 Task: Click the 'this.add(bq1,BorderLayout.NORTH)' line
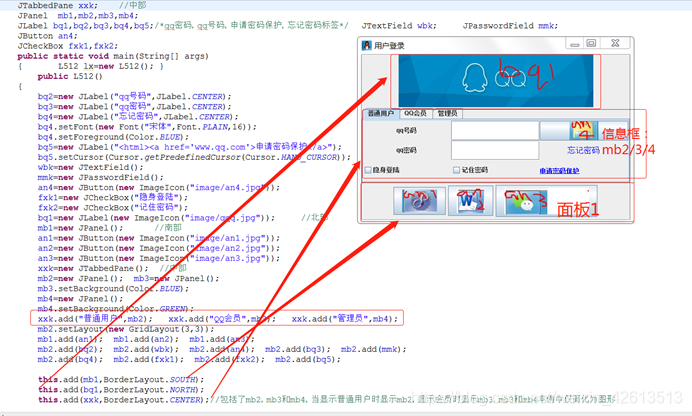pos(121,390)
